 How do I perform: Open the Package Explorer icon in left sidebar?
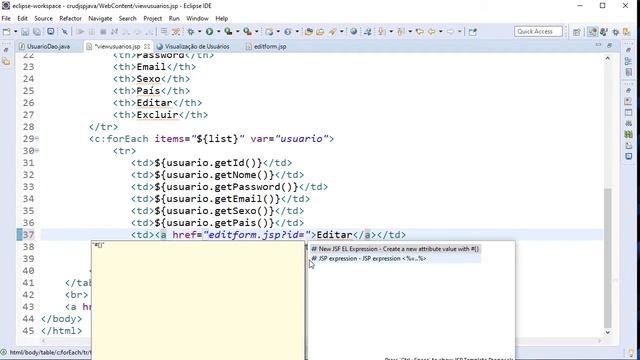[x=6, y=62]
